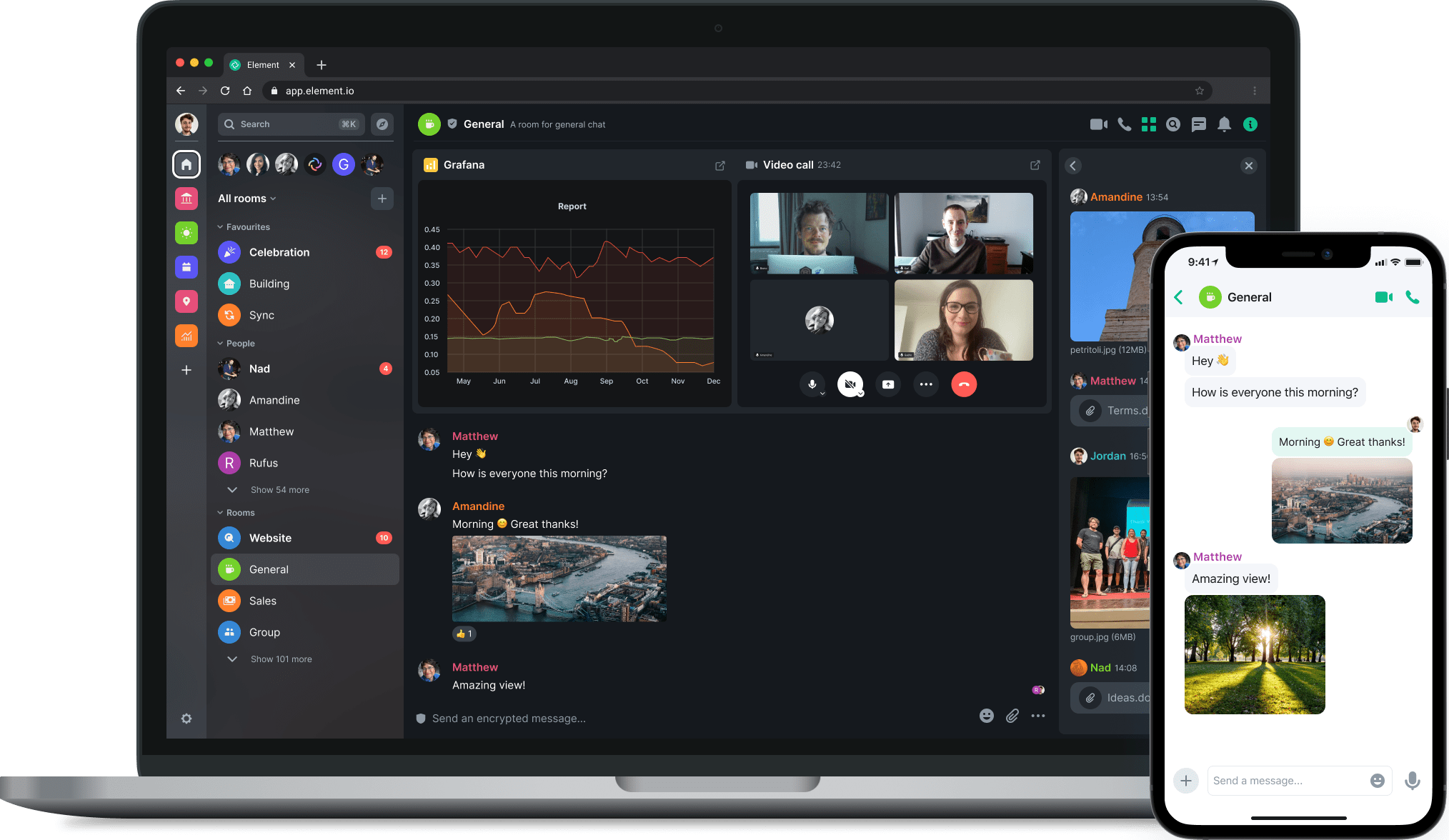Open room info green icon
Image resolution: width=1449 pixels, height=840 pixels.
point(1250,124)
